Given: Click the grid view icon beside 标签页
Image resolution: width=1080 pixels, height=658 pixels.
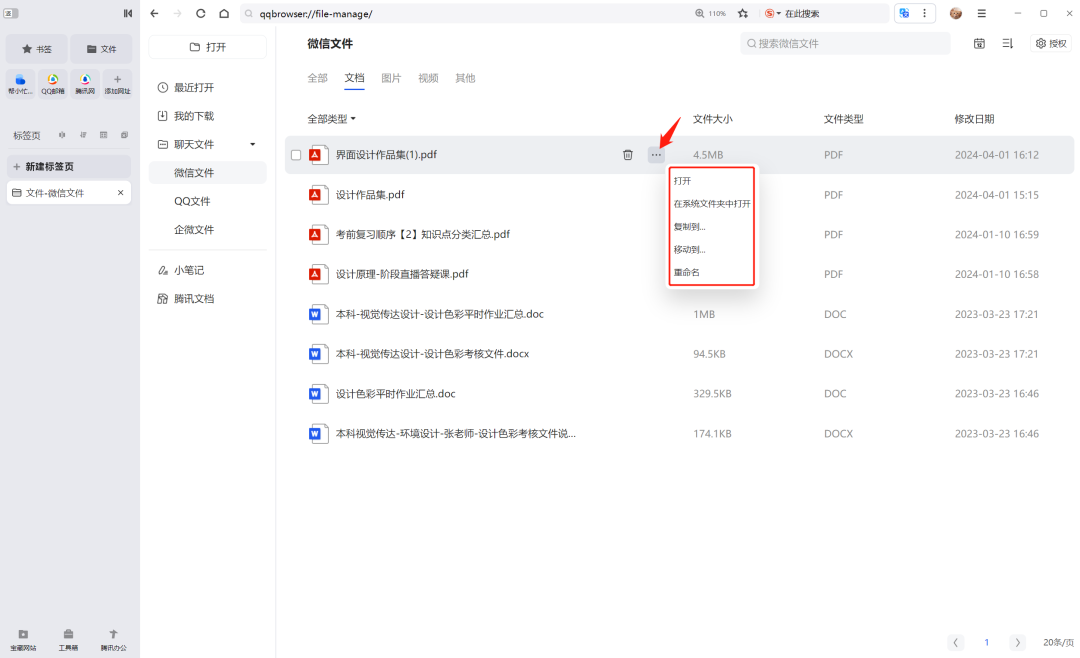Looking at the screenshot, I should 103,135.
